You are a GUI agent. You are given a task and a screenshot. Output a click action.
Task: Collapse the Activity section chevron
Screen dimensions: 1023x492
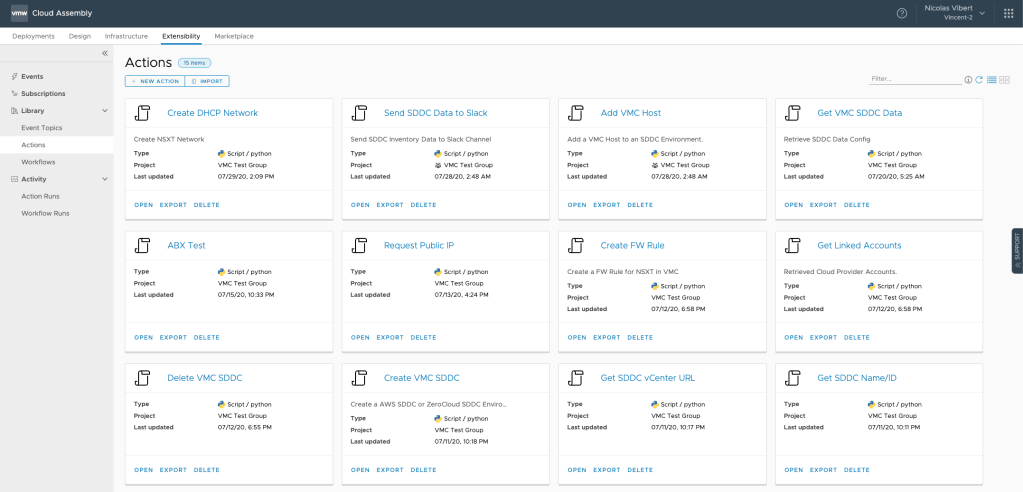105,179
